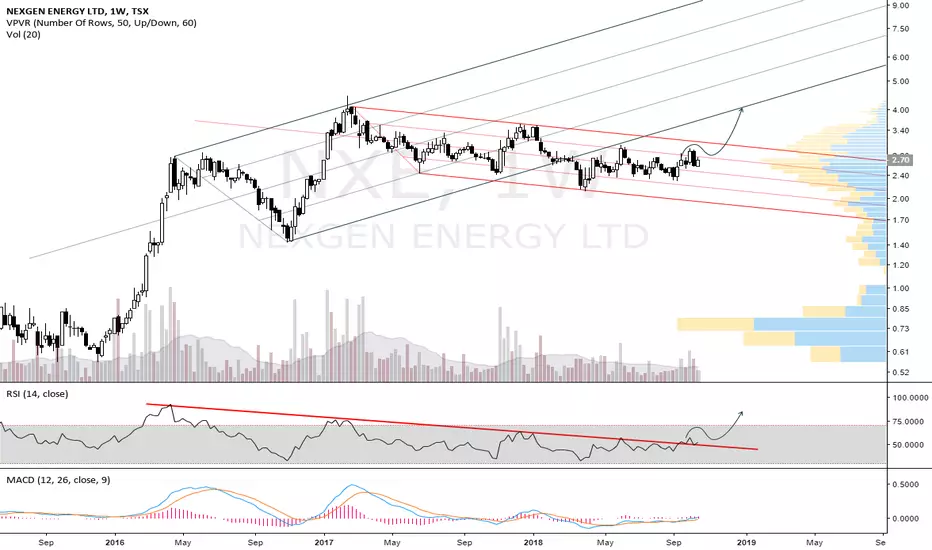Screen dimensions: 932x550
Task: Click the 6.00 price axis label
Action: [x=900, y=57]
